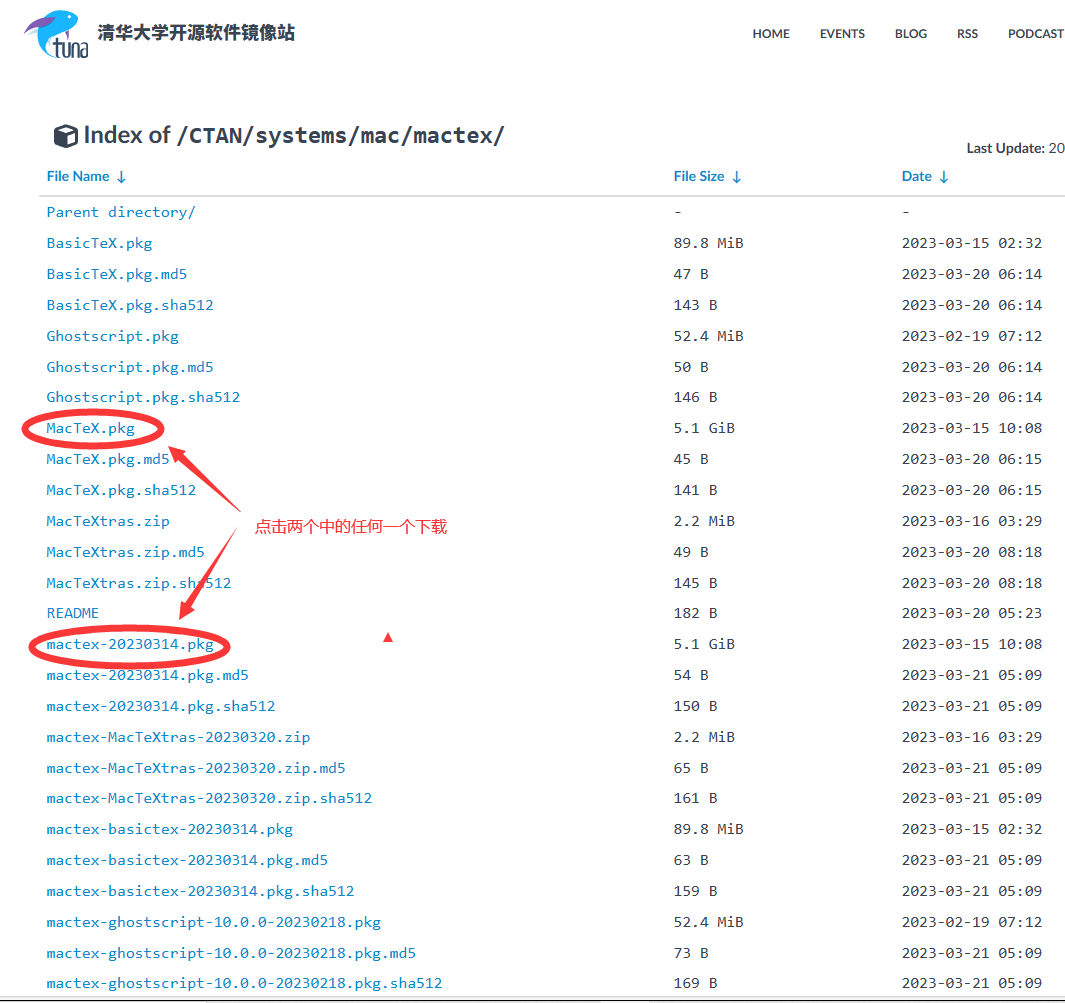Viewport: 1065px width, 1003px height.
Task: Open MacTeX.pkg.sha512 checksum
Action: point(121,490)
